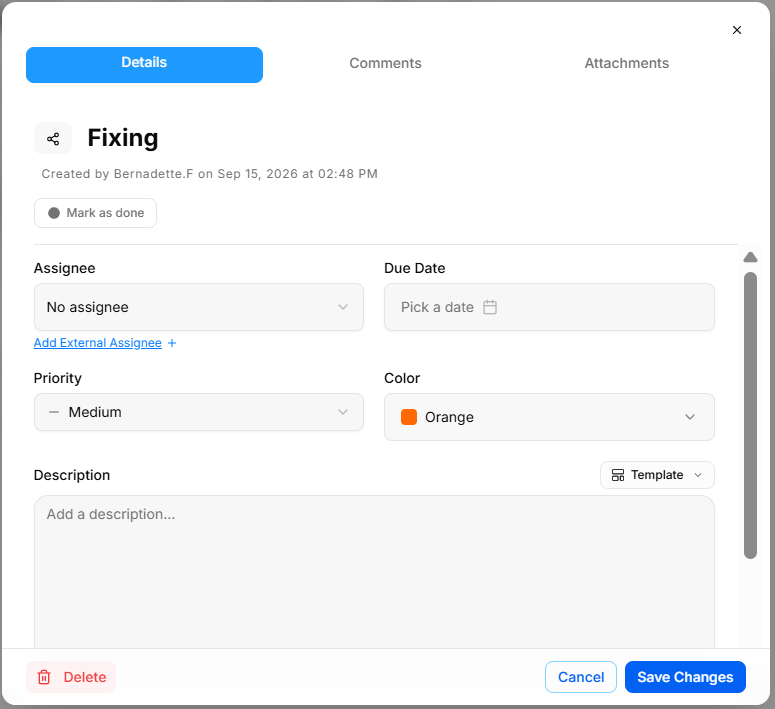775x709 pixels.
Task: Click the vertical scrollbar thumb
Action: point(750,415)
